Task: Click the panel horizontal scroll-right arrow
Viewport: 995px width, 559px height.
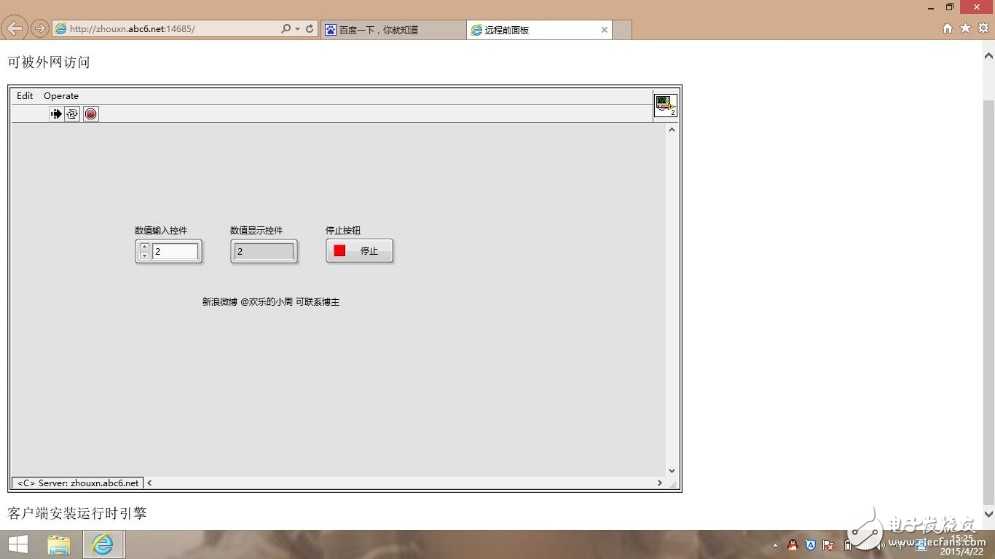Action: 659,483
